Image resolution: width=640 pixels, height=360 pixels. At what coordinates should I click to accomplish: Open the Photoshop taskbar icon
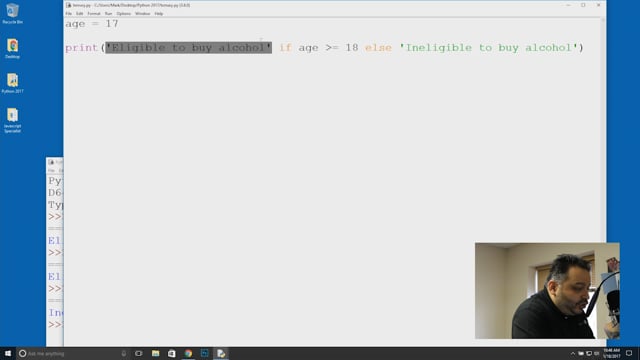pos(204,353)
